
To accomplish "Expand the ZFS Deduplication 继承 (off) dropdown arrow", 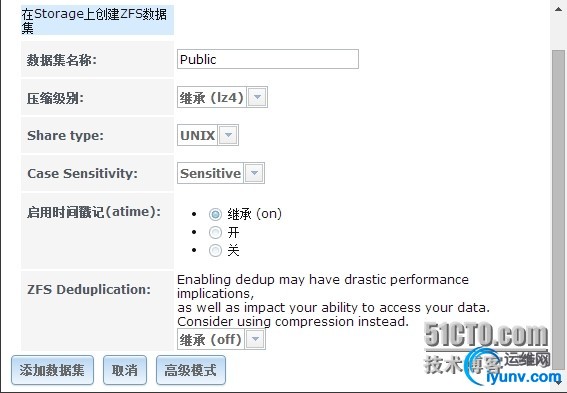I will (x=255, y=339).
